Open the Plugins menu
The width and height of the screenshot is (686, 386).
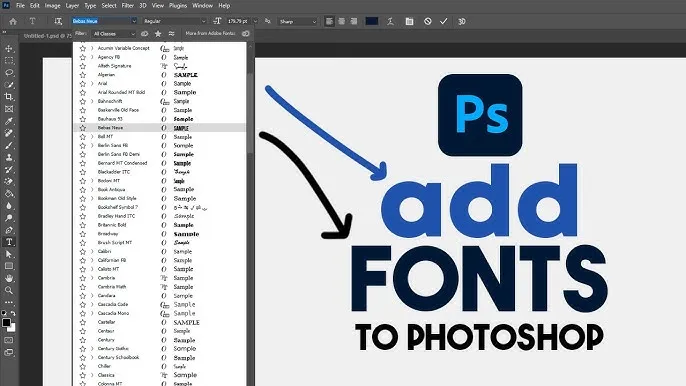(x=178, y=6)
